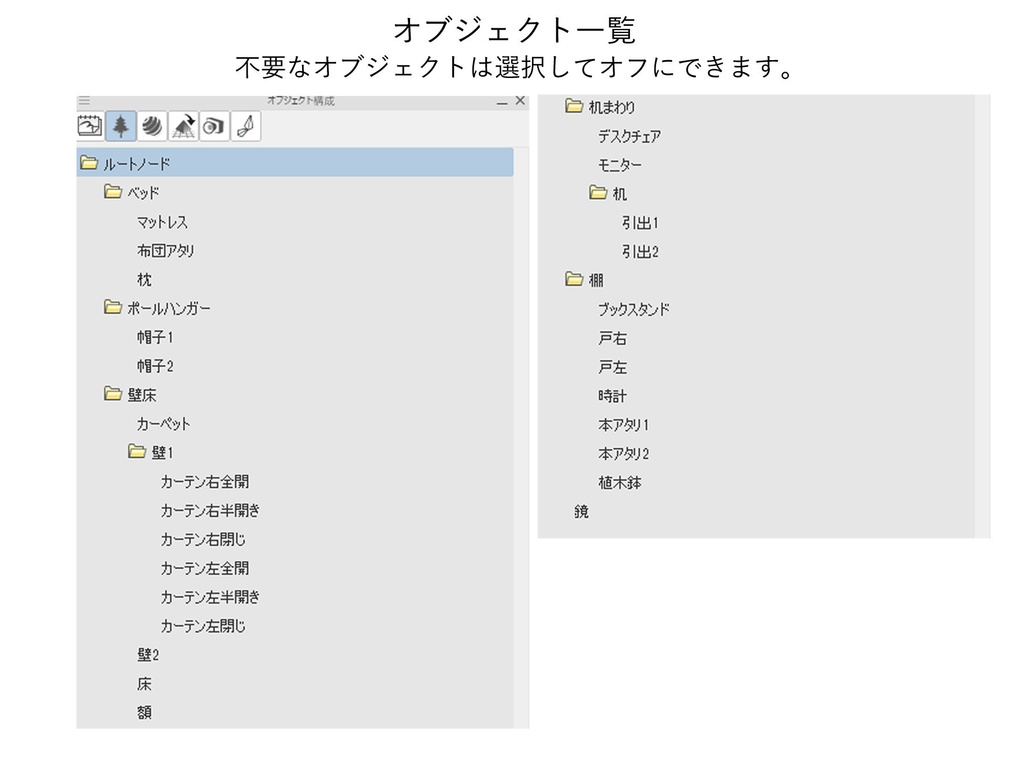Select the tree-shaped object filter icon
This screenshot has width=1024, height=757.
[x=119, y=125]
